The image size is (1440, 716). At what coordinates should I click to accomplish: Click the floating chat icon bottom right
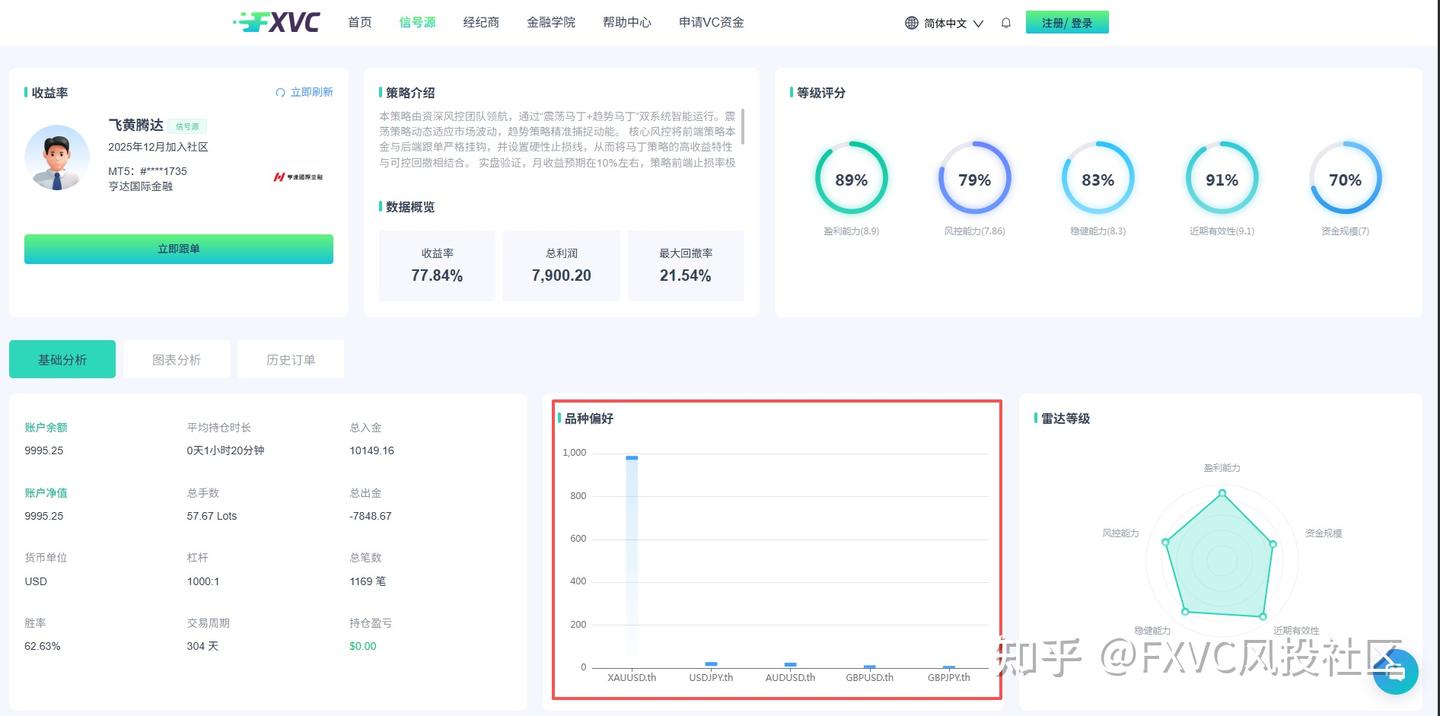(1396, 672)
